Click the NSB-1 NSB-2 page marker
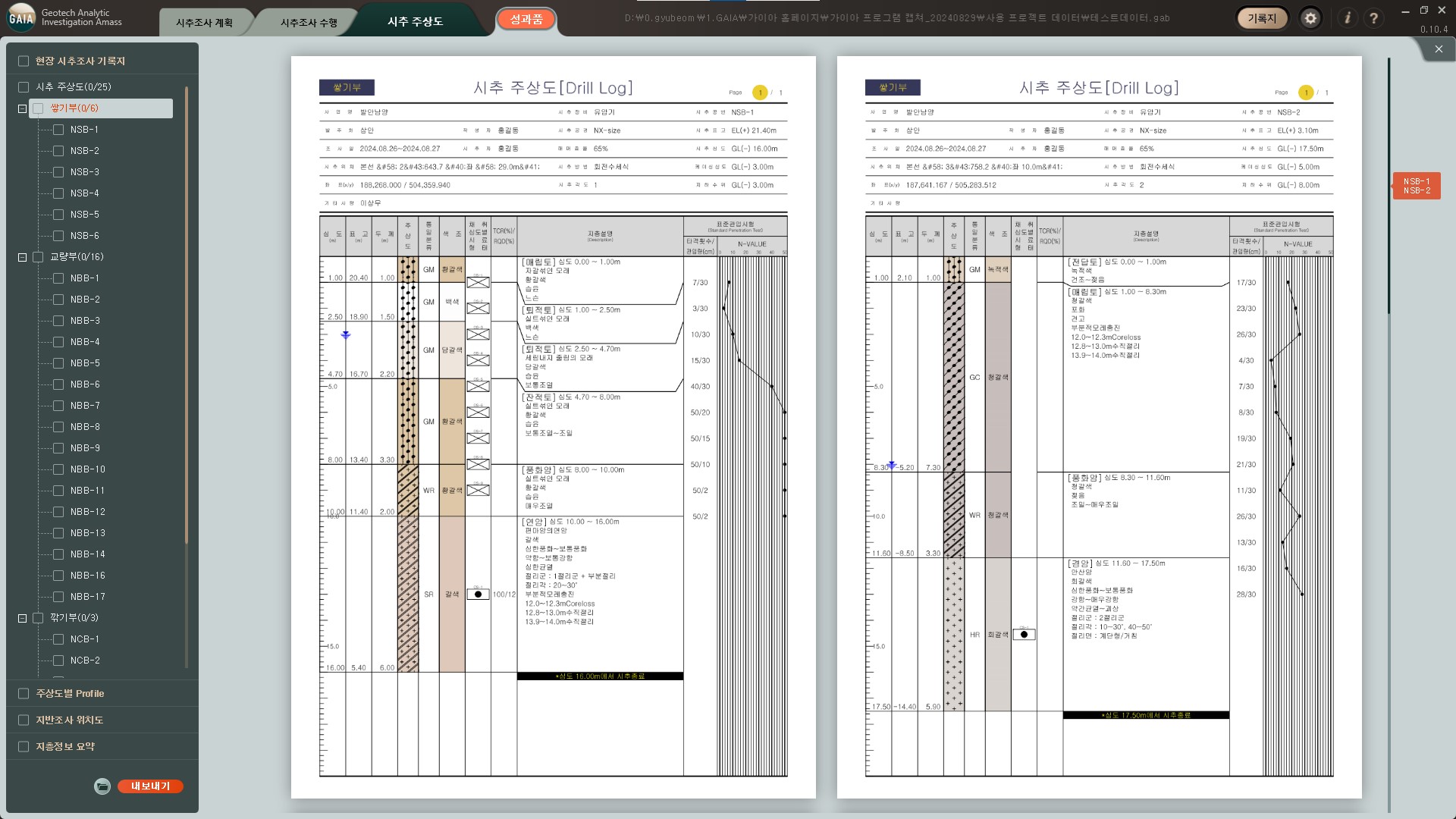This screenshot has height=819, width=1456. 1416,186
